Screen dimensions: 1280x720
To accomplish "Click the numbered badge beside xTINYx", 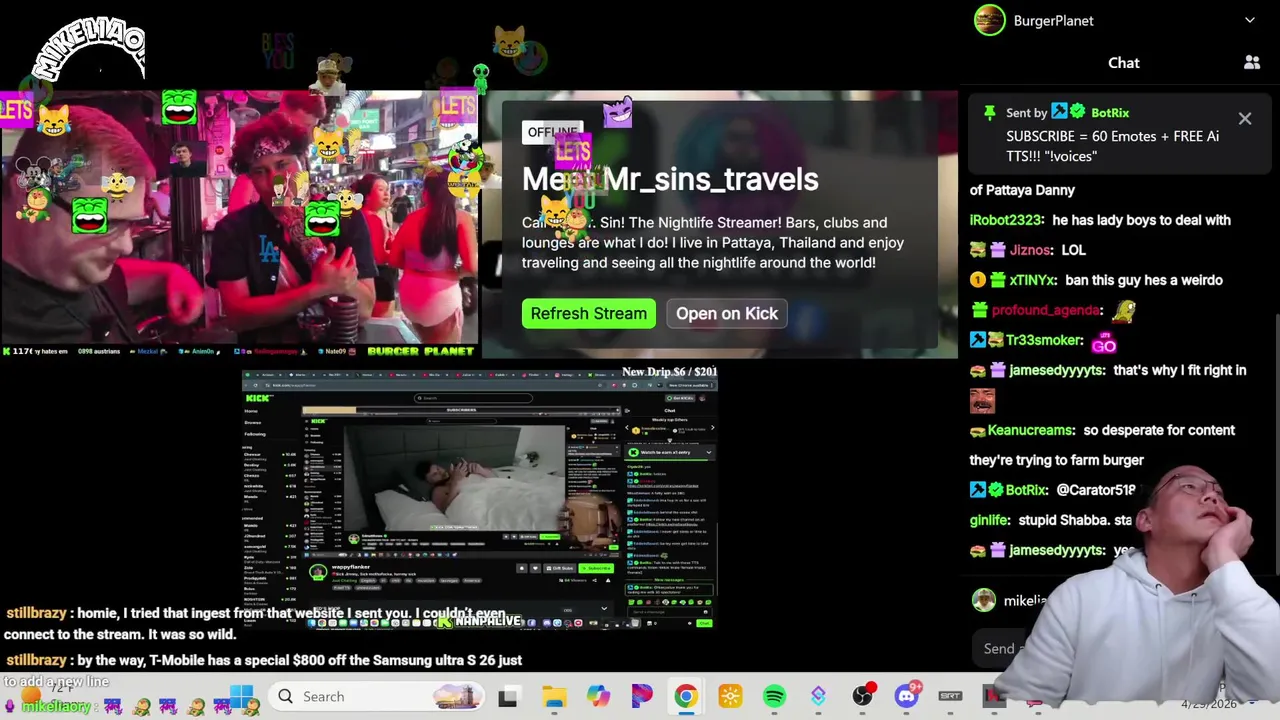I will coord(978,280).
